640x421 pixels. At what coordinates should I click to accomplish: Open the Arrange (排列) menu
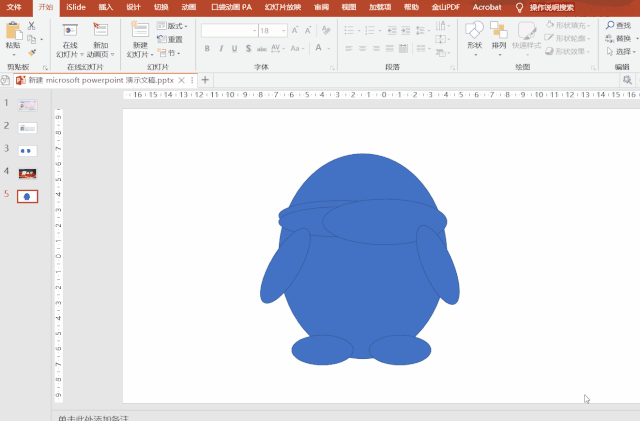[x=499, y=39]
